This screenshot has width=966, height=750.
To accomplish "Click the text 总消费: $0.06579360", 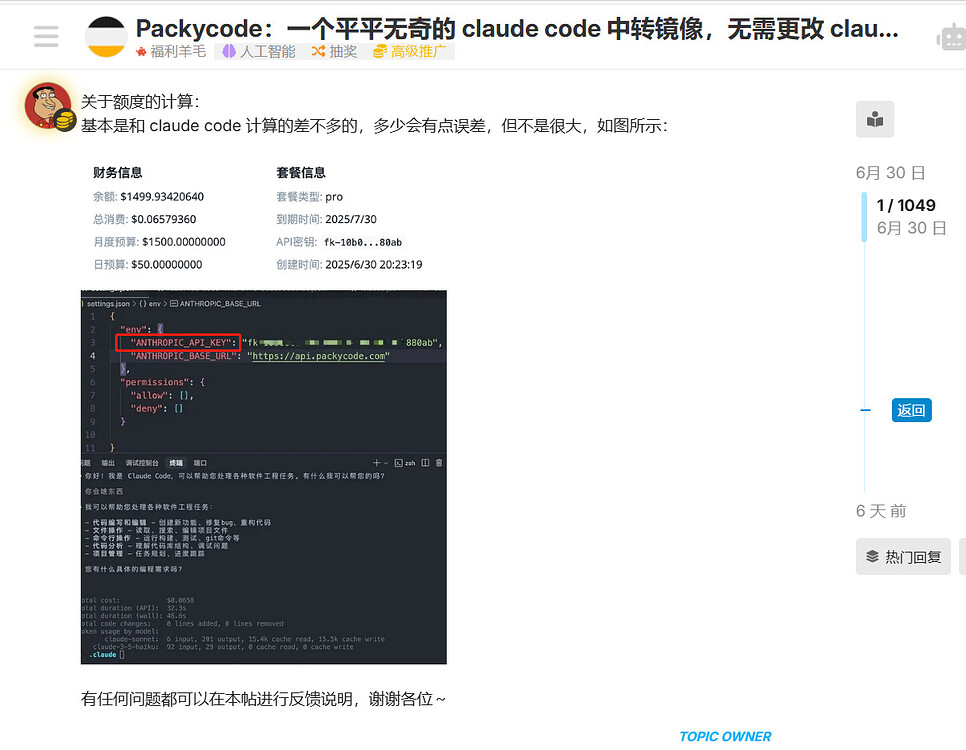I will pos(145,219).
